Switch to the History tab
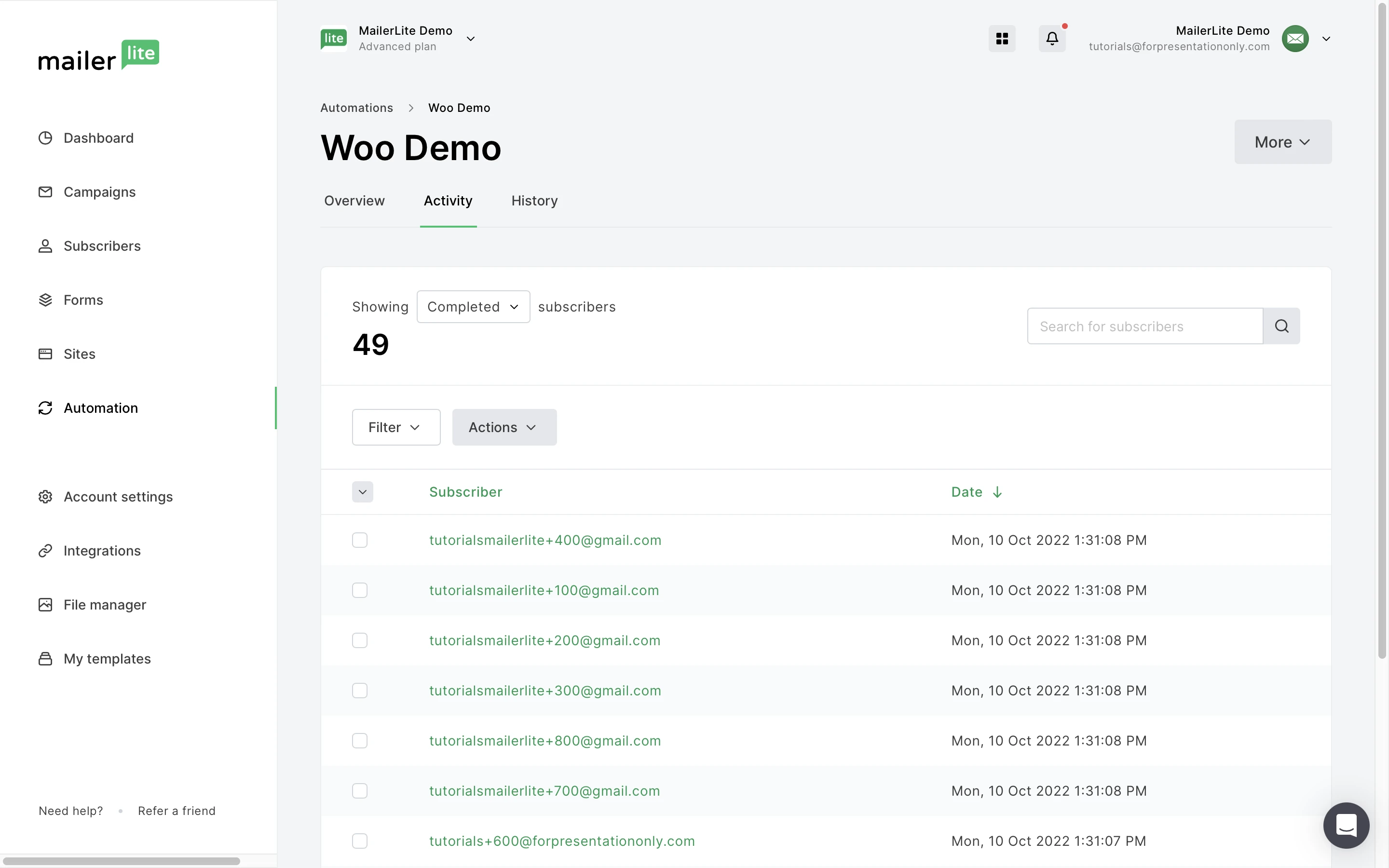This screenshot has width=1389, height=868. coord(534,201)
